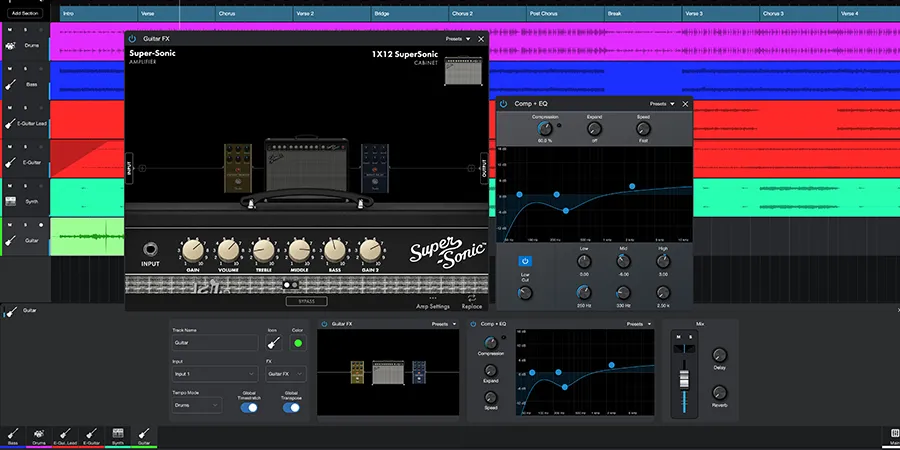Click the track Icon guitar button in inspector
Viewport: 900px width, 450px height.
(x=274, y=343)
